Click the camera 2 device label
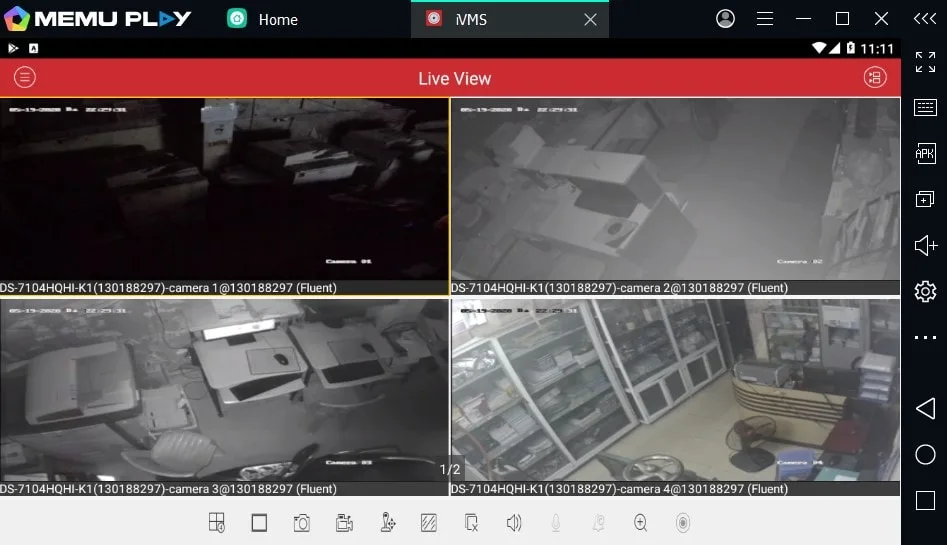 pyautogui.click(x=620, y=288)
